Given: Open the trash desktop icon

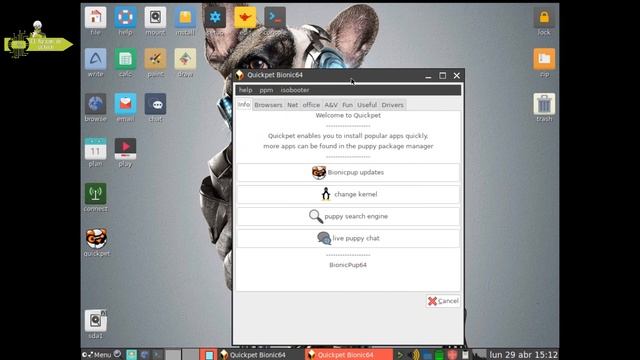Looking at the screenshot, I should pos(544,104).
